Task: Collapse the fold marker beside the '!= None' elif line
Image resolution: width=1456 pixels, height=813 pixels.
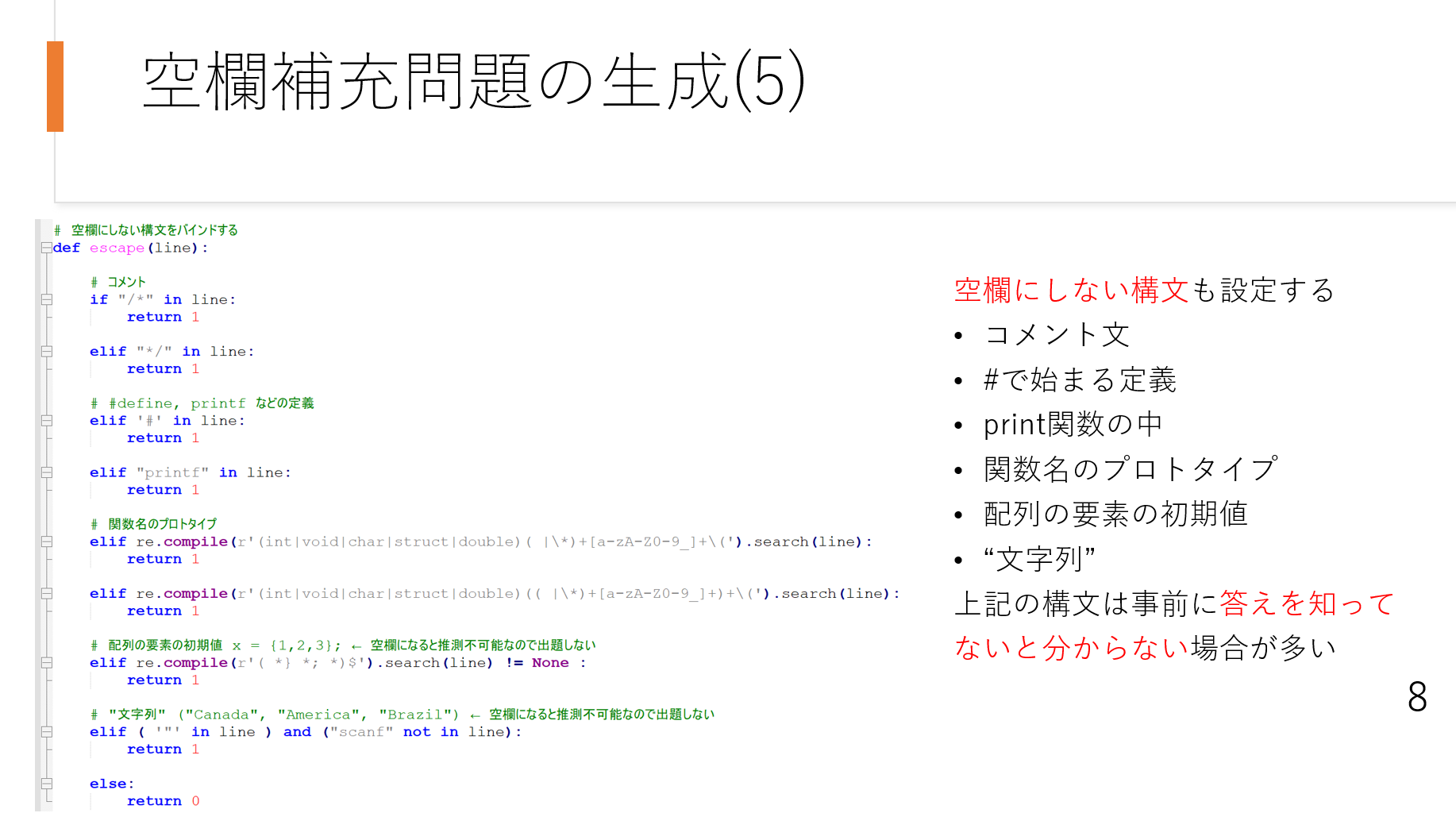Action: click(x=47, y=663)
